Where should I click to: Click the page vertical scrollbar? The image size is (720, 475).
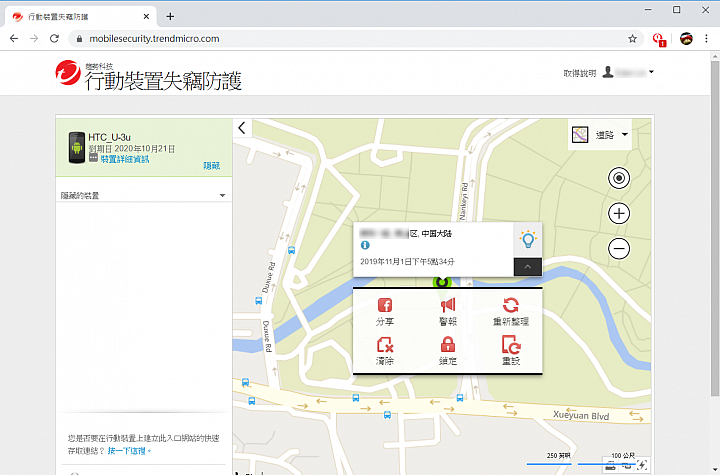click(715, 230)
